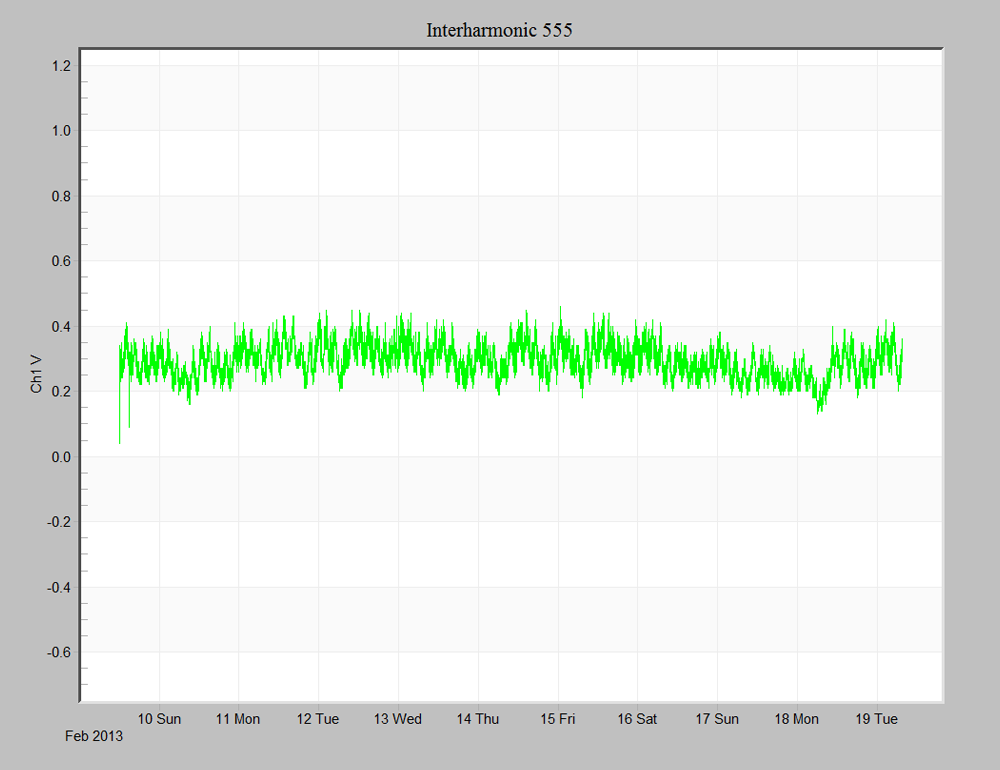Click the 16 Sat date label
Viewport: 1000px width, 770px height.
point(637,719)
